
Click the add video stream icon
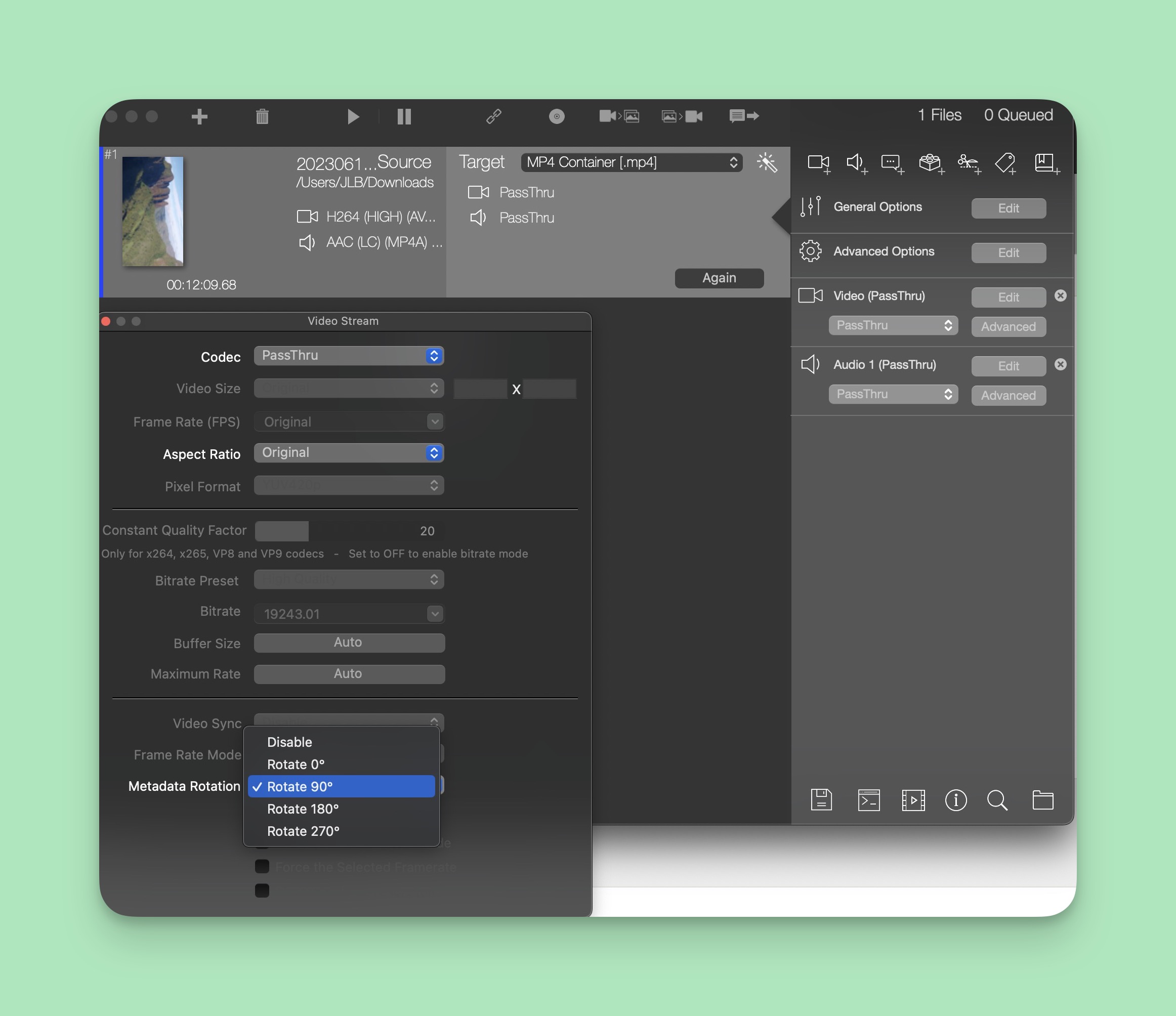818,163
